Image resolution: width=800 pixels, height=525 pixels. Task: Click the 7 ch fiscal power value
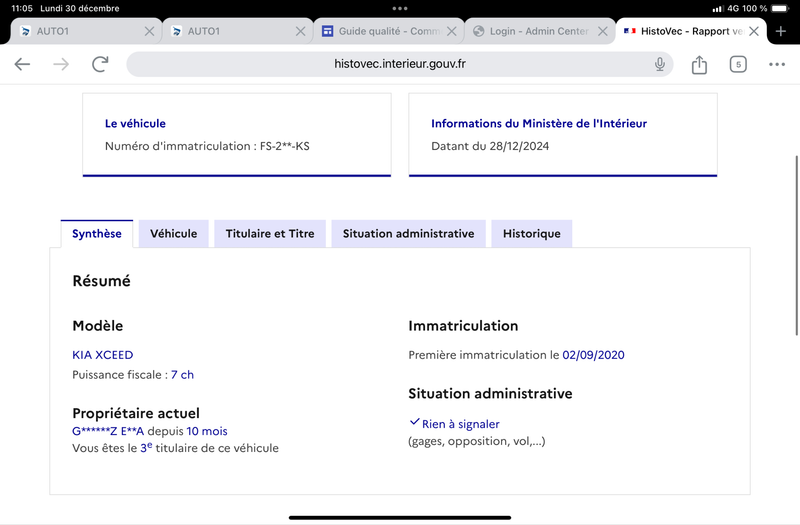click(182, 375)
